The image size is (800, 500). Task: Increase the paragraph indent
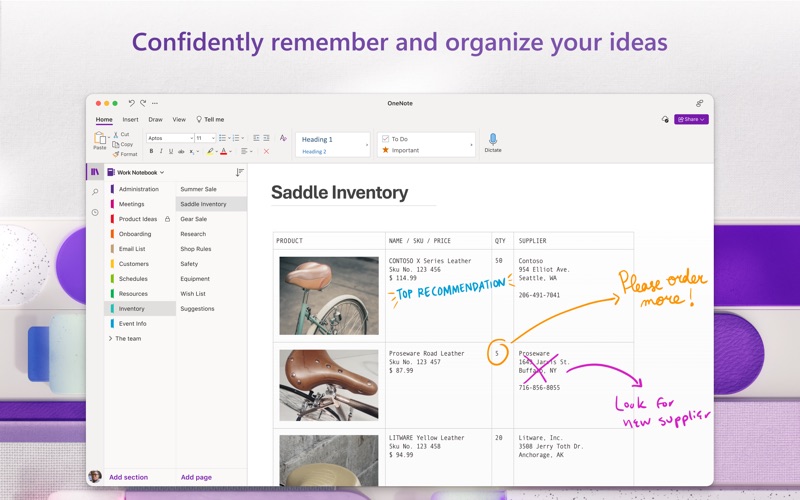point(266,138)
